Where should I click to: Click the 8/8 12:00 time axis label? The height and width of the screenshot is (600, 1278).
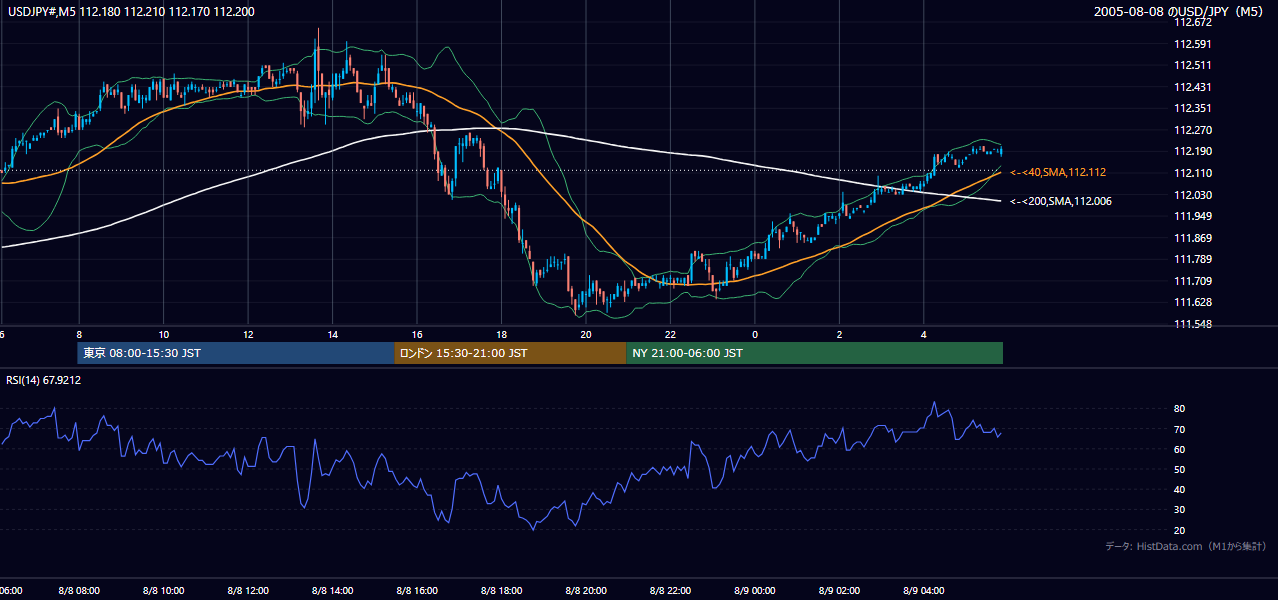[x=248, y=591]
